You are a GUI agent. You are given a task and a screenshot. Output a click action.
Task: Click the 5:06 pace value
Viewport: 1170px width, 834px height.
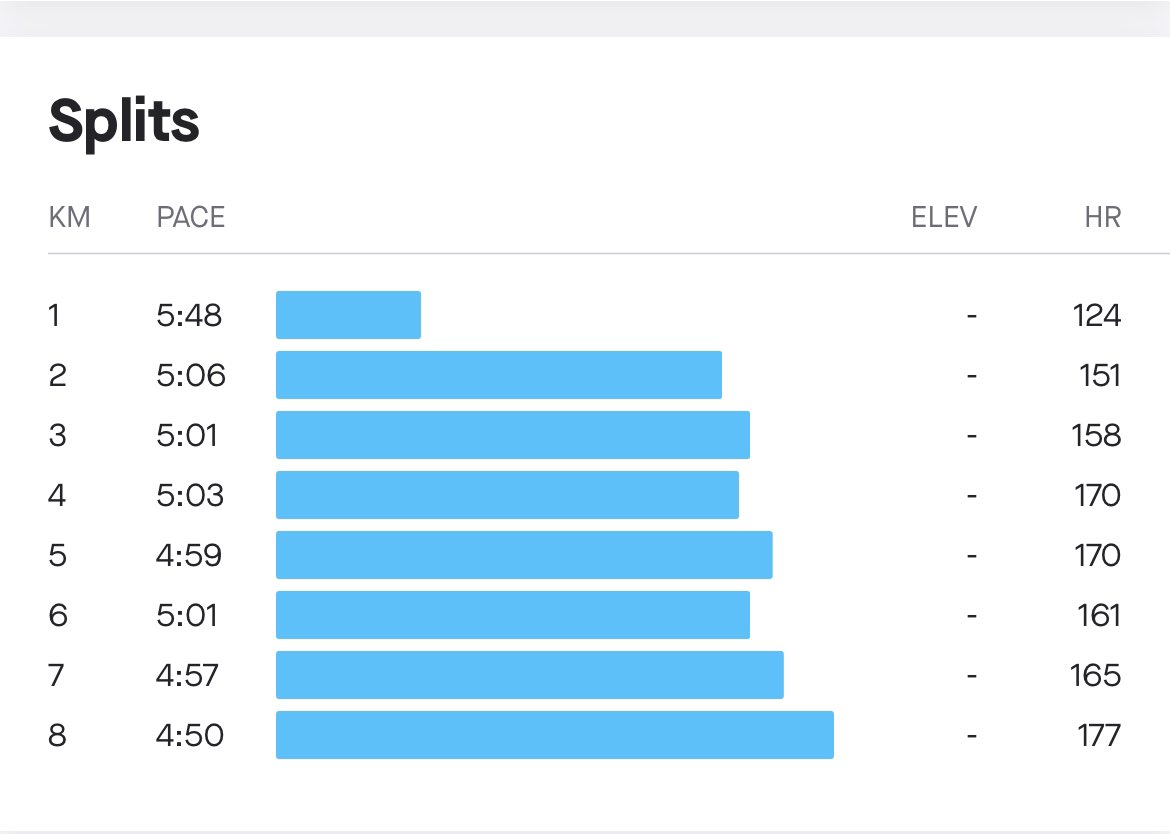(191, 376)
